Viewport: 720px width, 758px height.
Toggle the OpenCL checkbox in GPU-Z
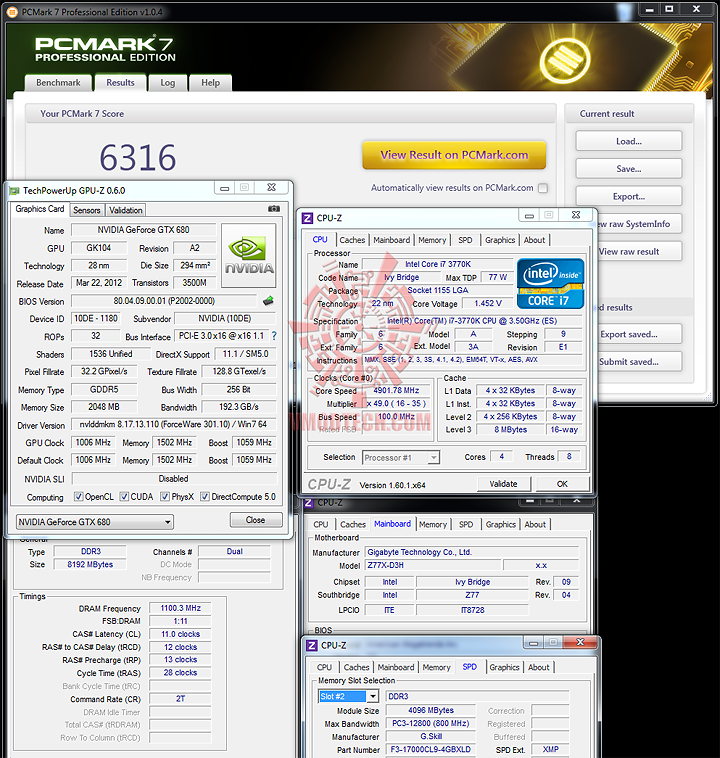click(x=78, y=496)
